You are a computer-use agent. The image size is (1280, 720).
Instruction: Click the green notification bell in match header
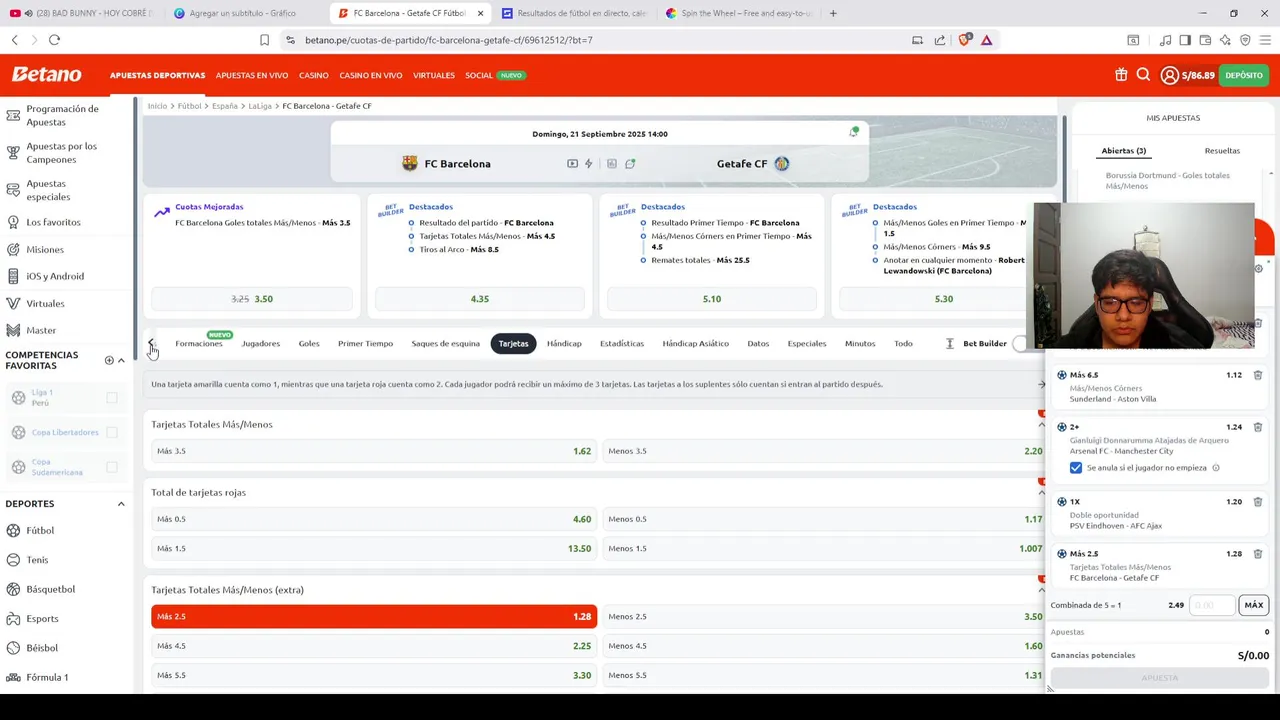[854, 131]
